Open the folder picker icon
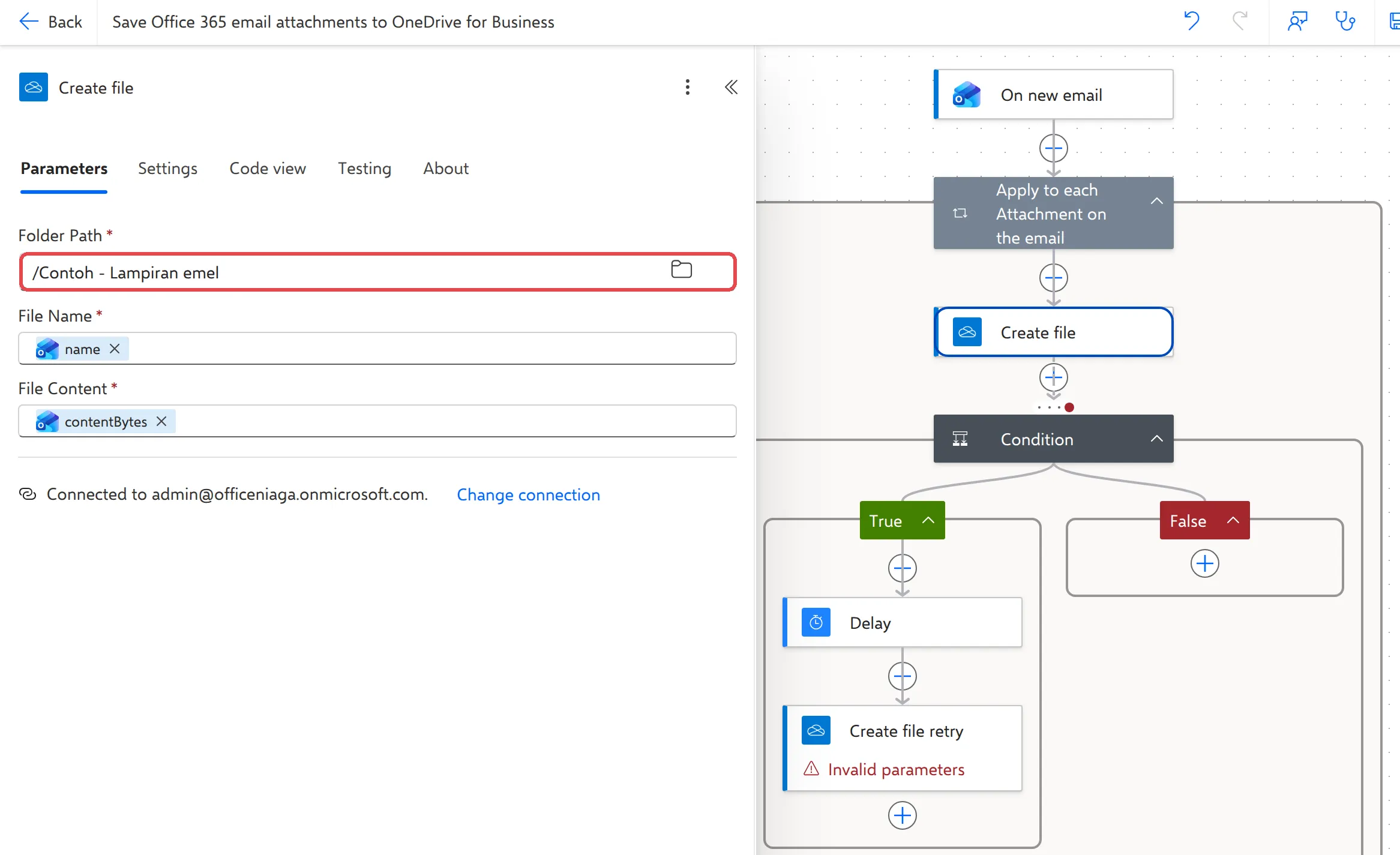 coord(681,269)
